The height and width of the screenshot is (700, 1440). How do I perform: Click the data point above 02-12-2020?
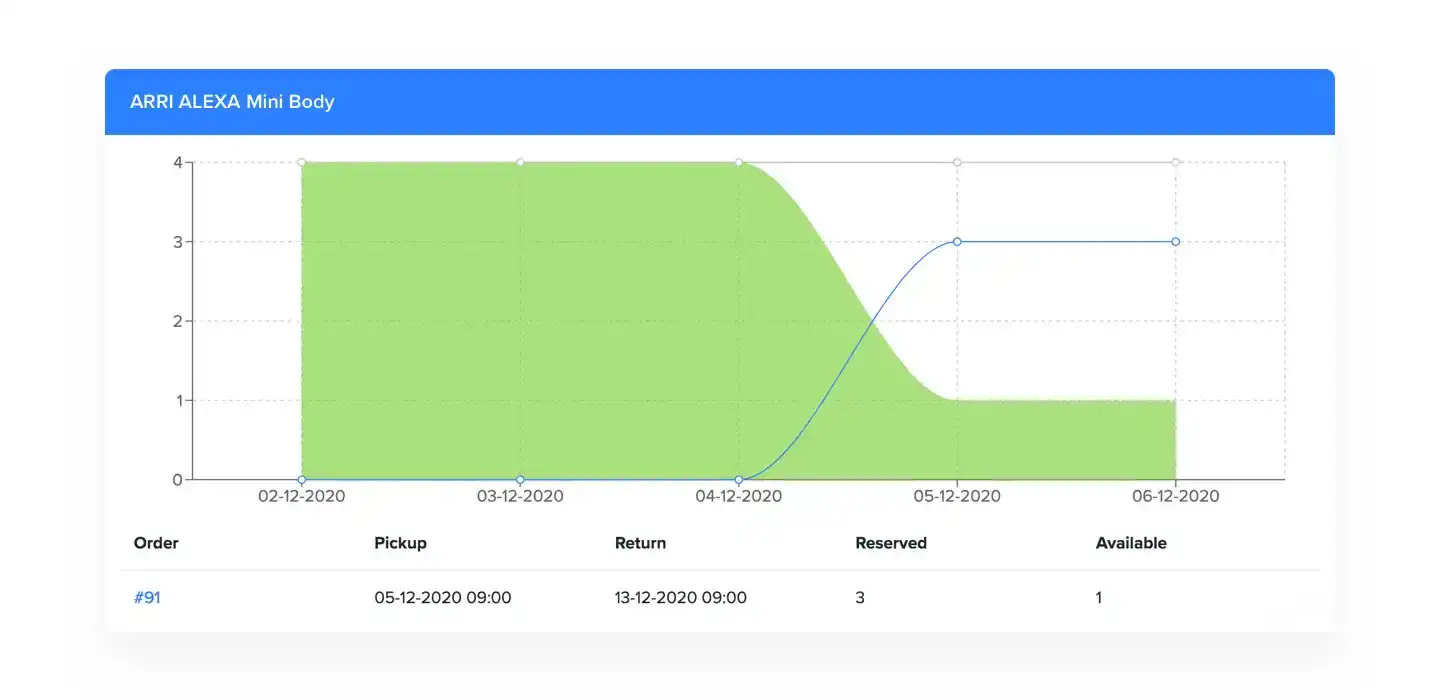coord(300,161)
